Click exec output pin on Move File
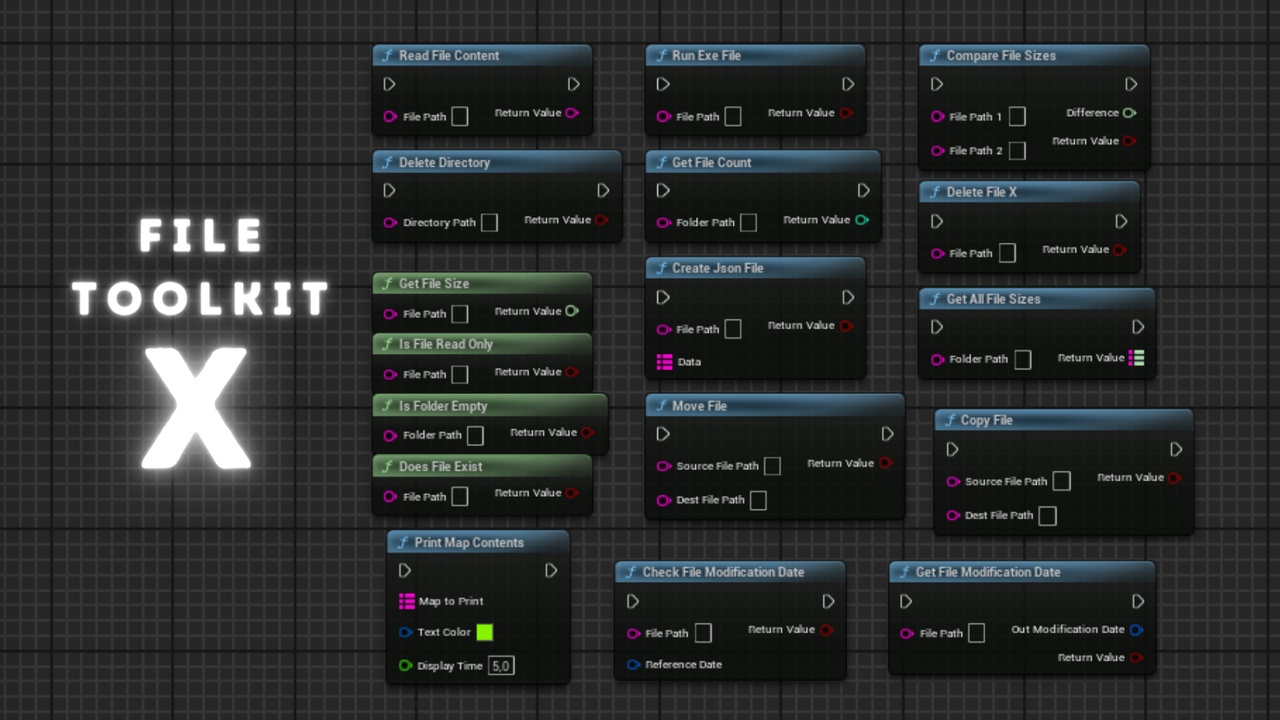Image resolution: width=1280 pixels, height=720 pixels. [887, 434]
